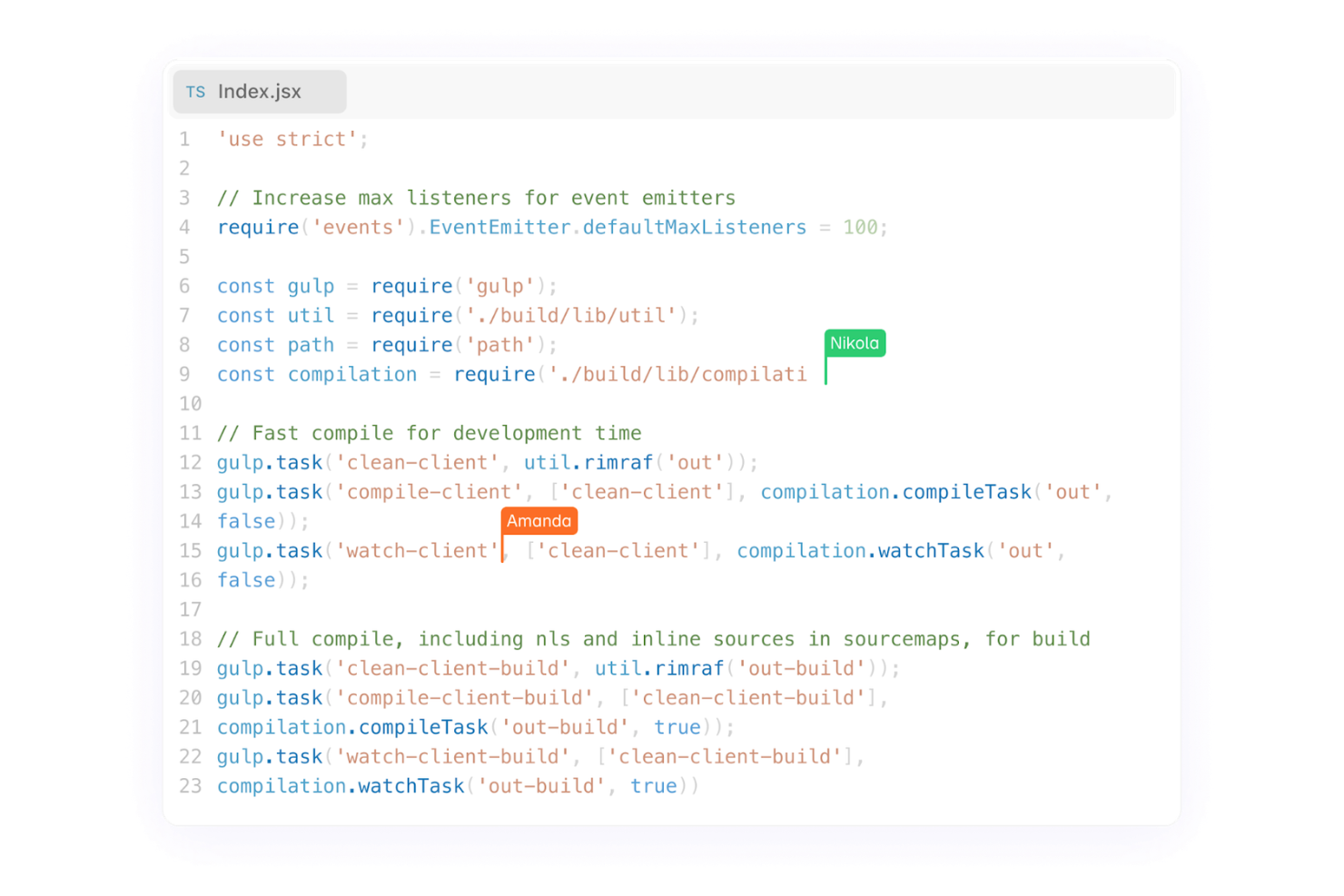Click Amanda's orange collaborator cursor label
Viewport: 1344px width, 896px height.
539,521
